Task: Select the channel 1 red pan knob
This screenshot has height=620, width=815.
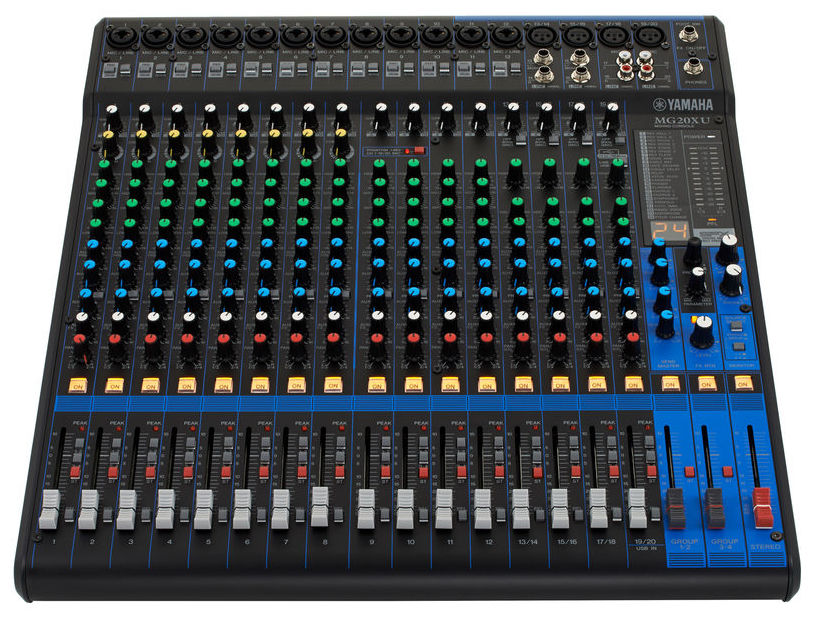Action: click(x=79, y=339)
